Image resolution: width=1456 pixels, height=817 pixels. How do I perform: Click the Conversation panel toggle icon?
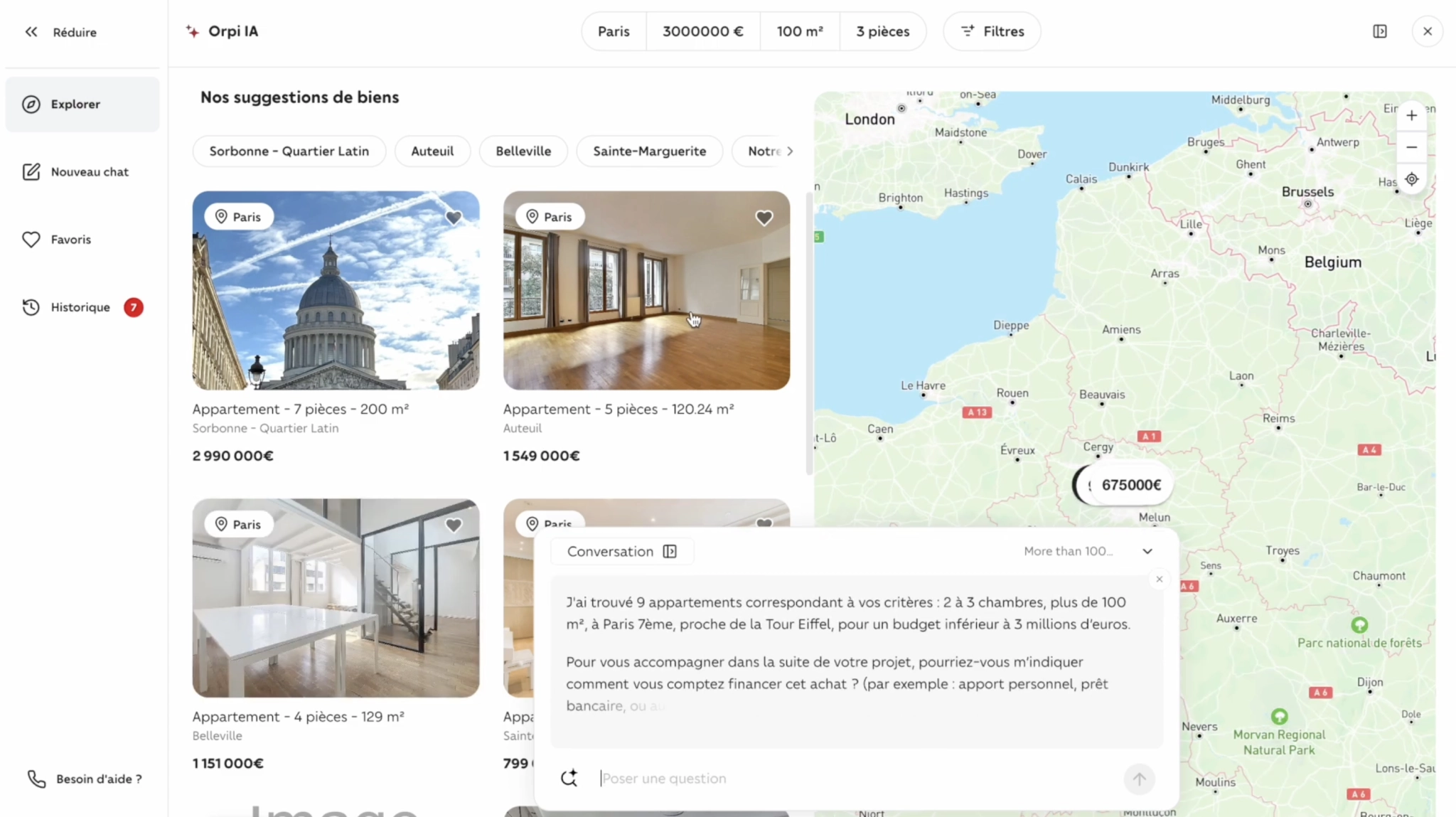[x=669, y=552]
